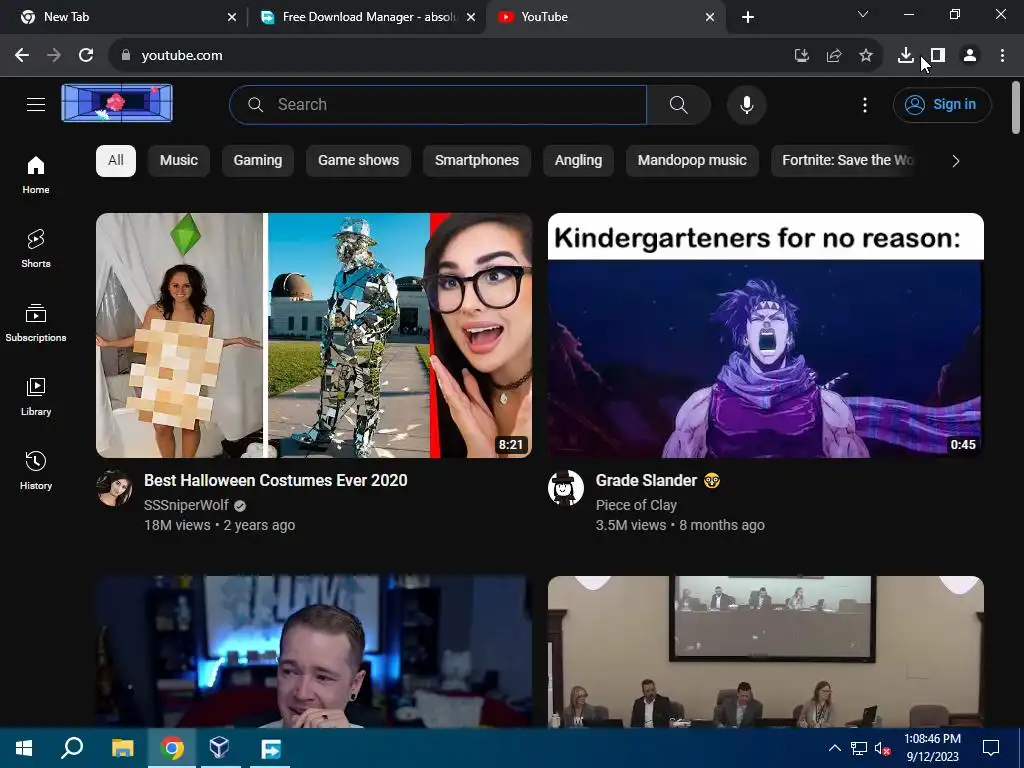Open Chrome downloads icon
1024x768 pixels.
(x=905, y=56)
